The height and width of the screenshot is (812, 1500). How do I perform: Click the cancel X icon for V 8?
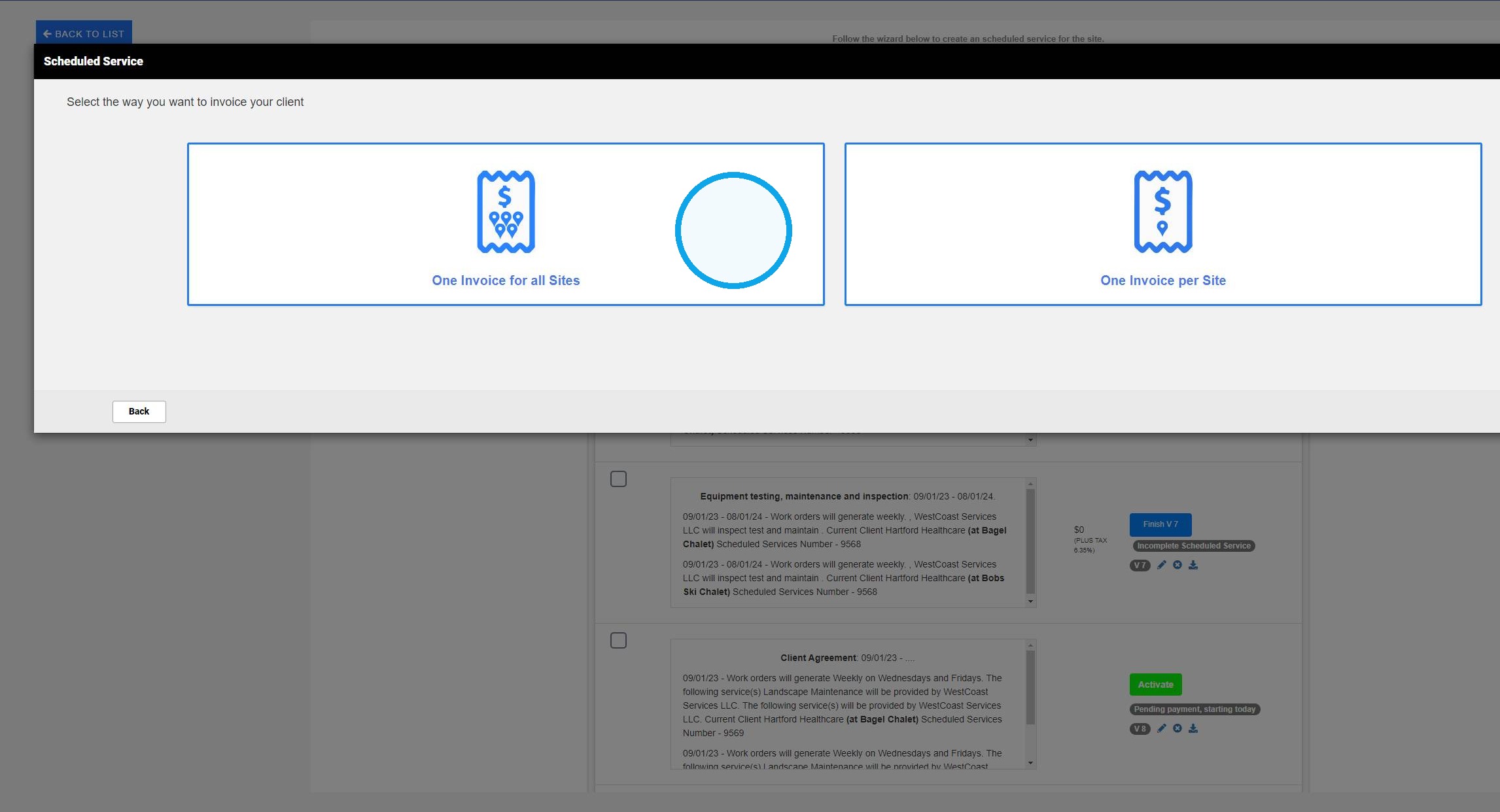point(1177,728)
